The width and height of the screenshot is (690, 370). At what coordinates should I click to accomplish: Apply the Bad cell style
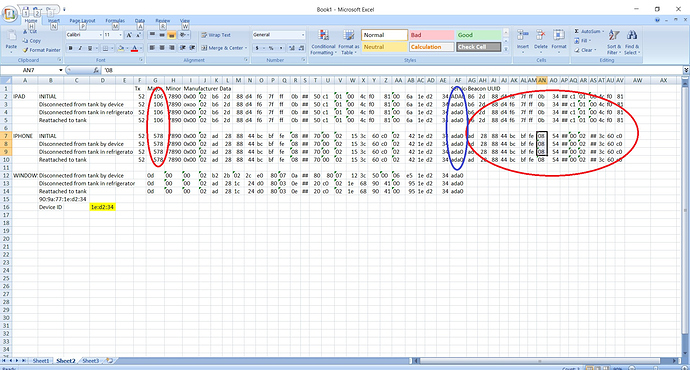tap(432, 35)
